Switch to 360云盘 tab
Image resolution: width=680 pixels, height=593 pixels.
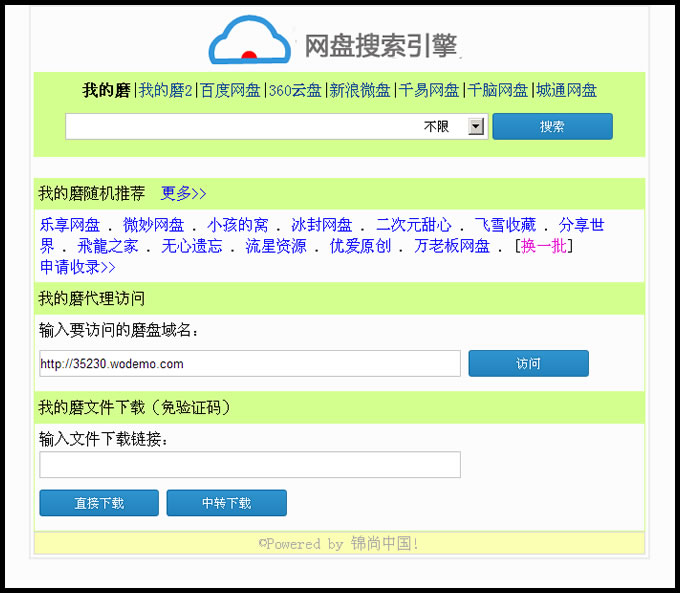pyautogui.click(x=295, y=91)
